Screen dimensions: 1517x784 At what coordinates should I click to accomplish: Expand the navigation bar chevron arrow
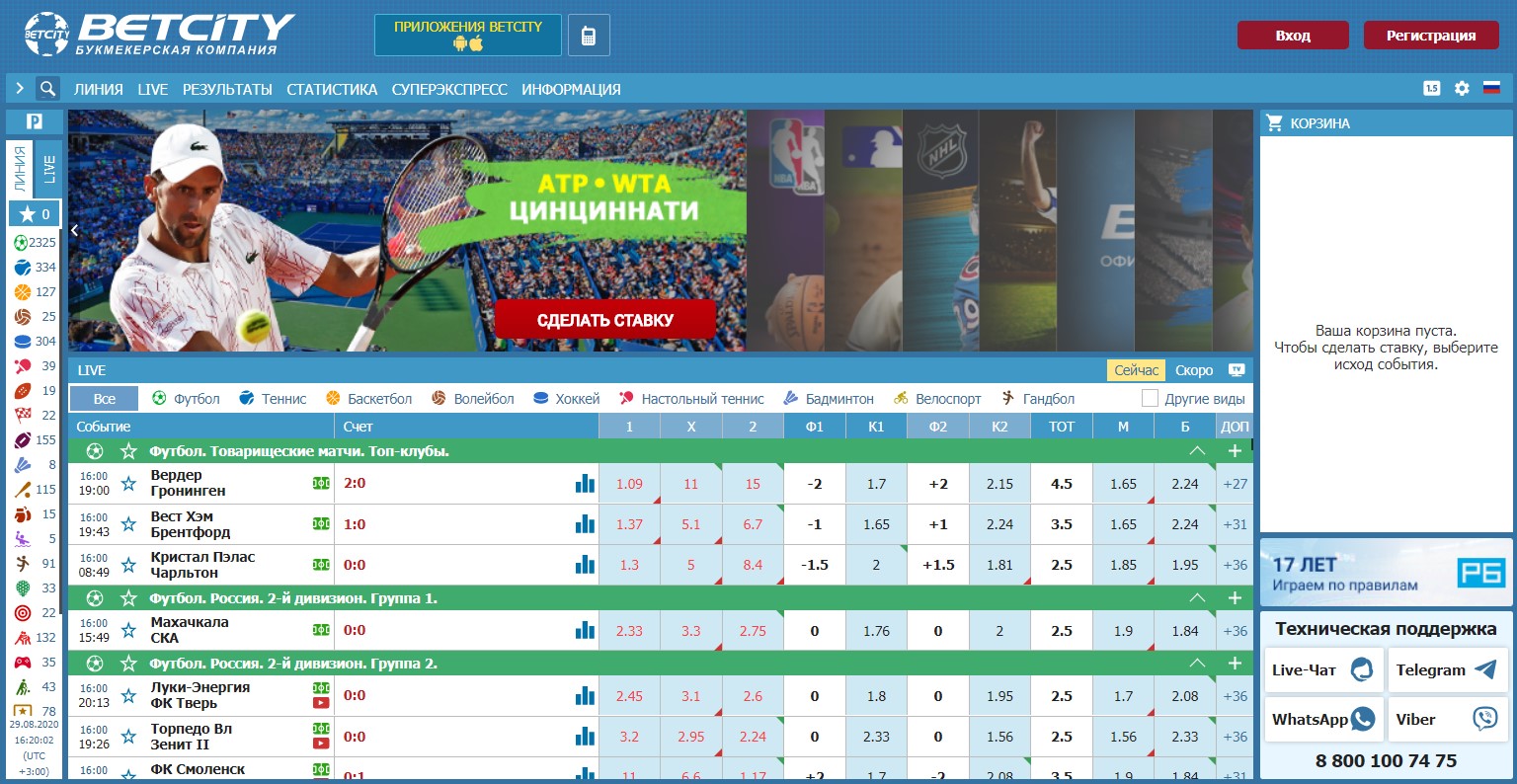pyautogui.click(x=19, y=88)
